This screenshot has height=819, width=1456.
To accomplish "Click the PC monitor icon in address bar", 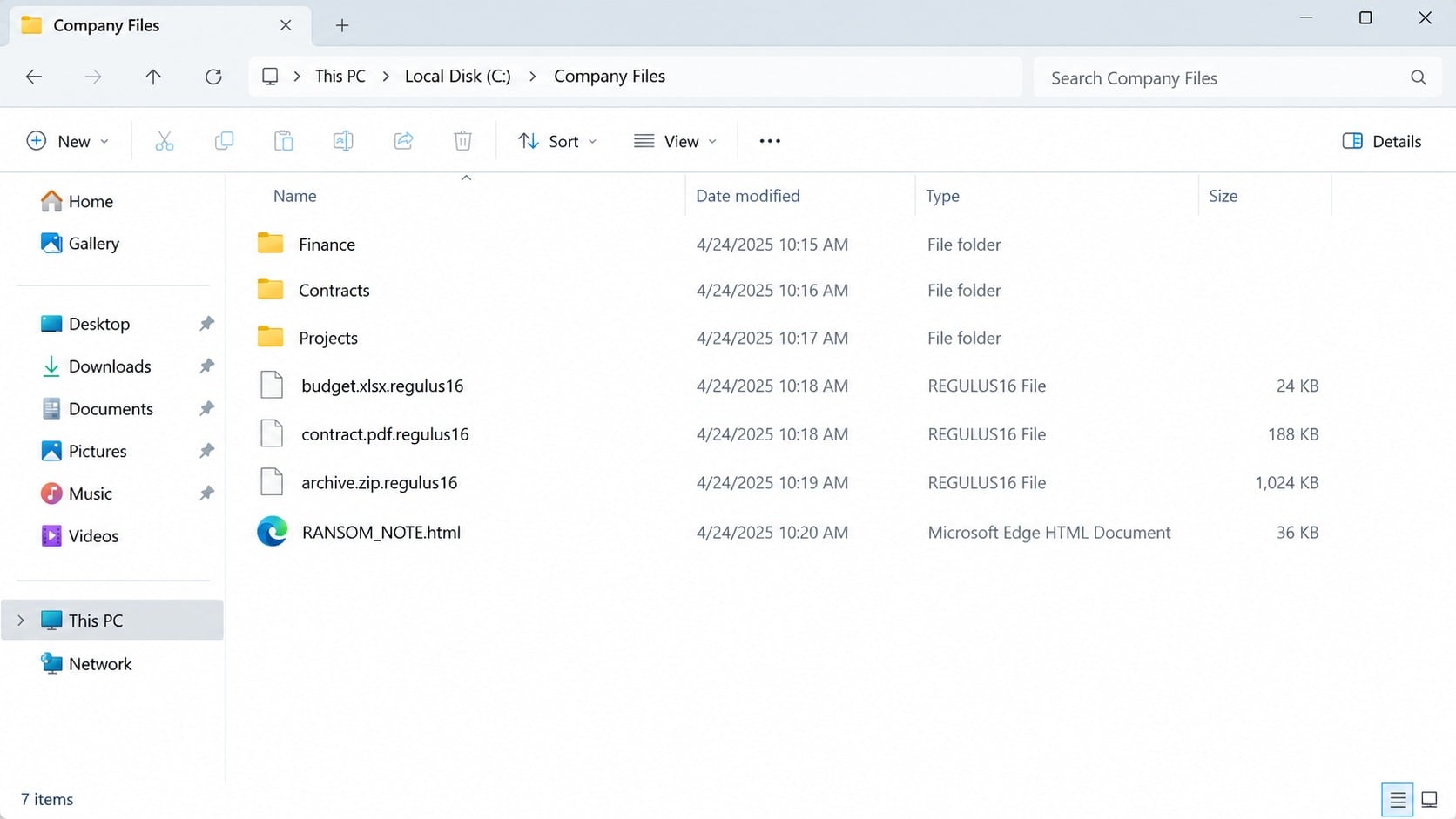I will coord(270,77).
